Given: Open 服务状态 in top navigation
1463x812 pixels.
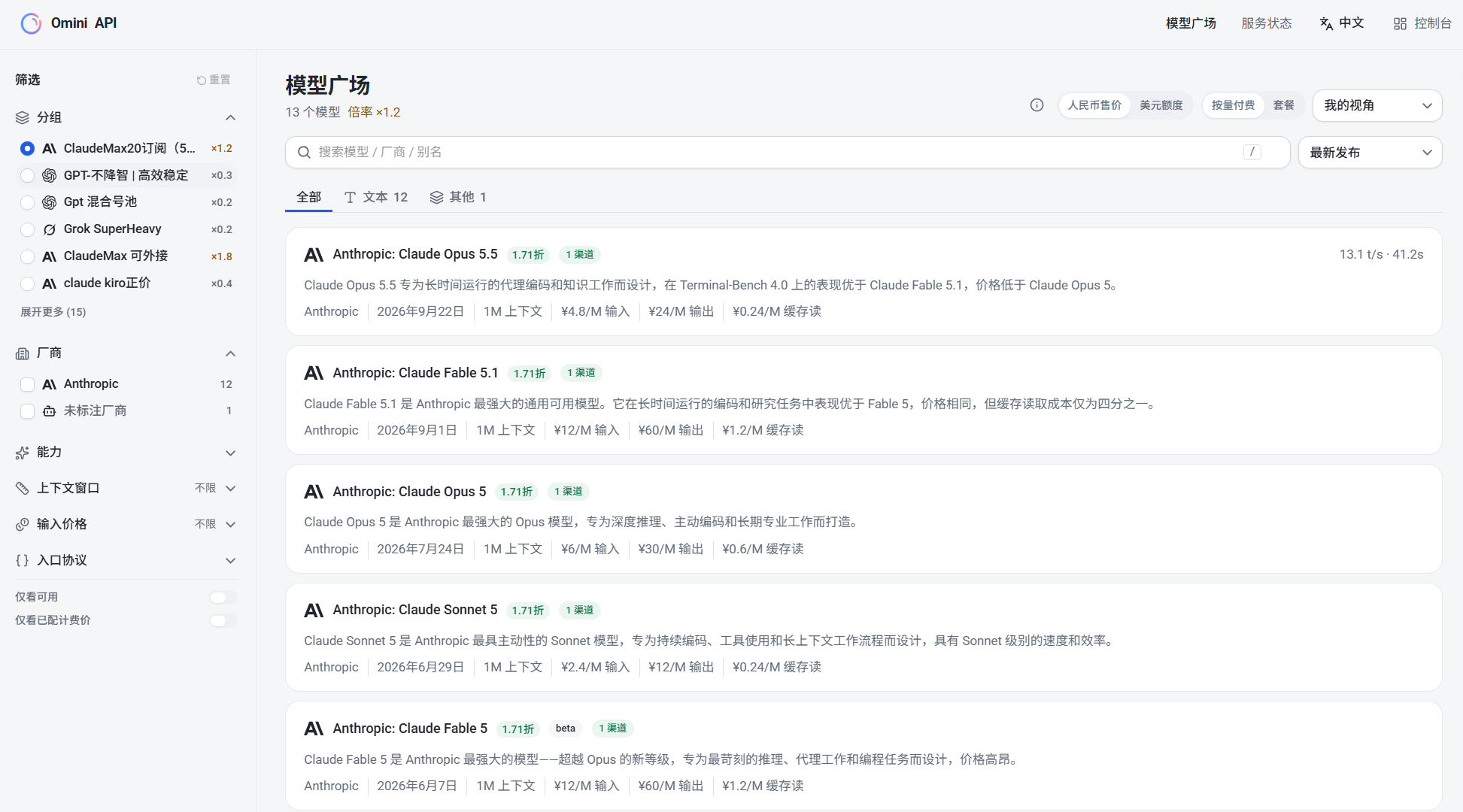Looking at the screenshot, I should 1267,23.
